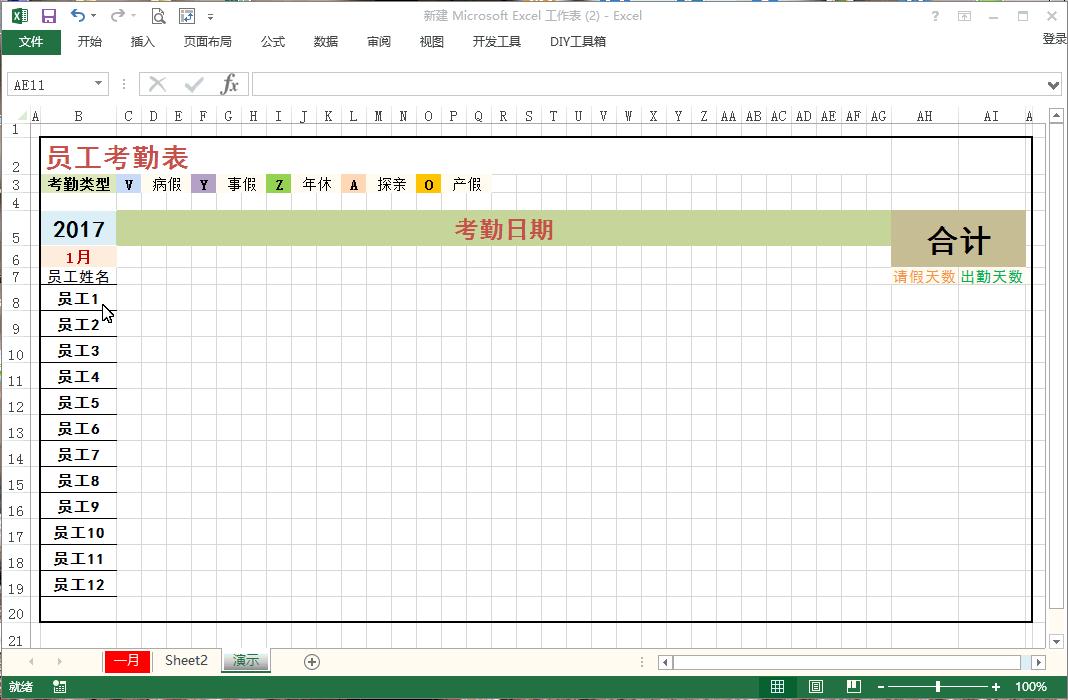Open Print Preview from Quick Access Toolbar
This screenshot has width=1068, height=700.
(158, 17)
